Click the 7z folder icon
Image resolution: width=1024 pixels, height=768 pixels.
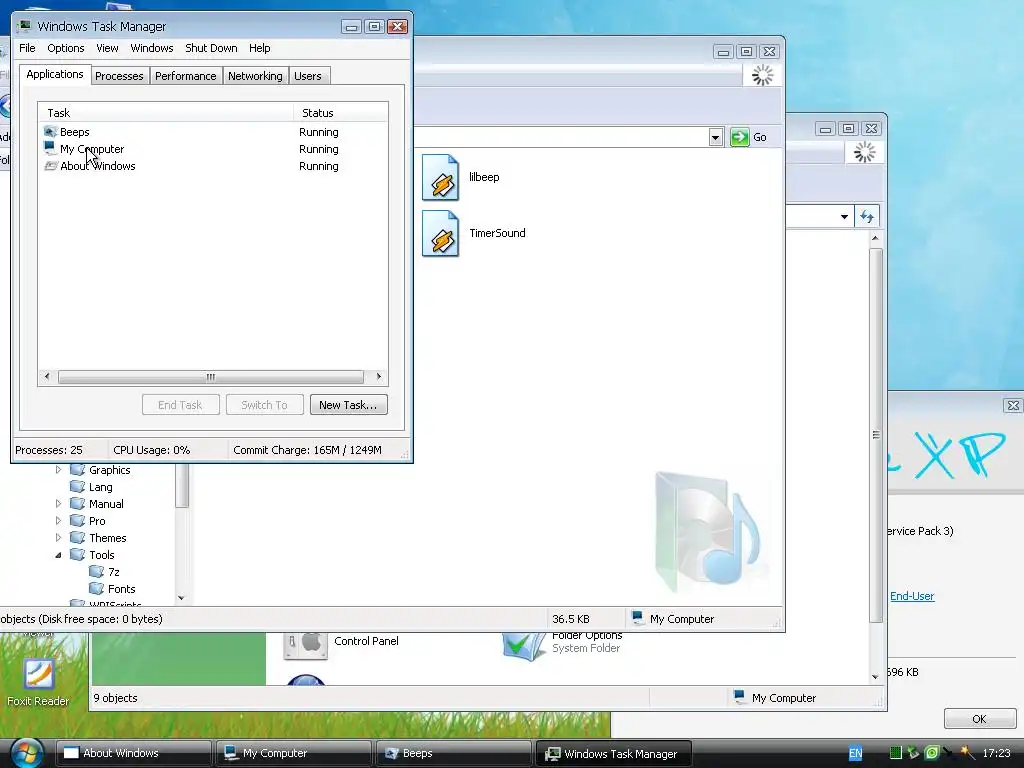pyautogui.click(x=97, y=571)
